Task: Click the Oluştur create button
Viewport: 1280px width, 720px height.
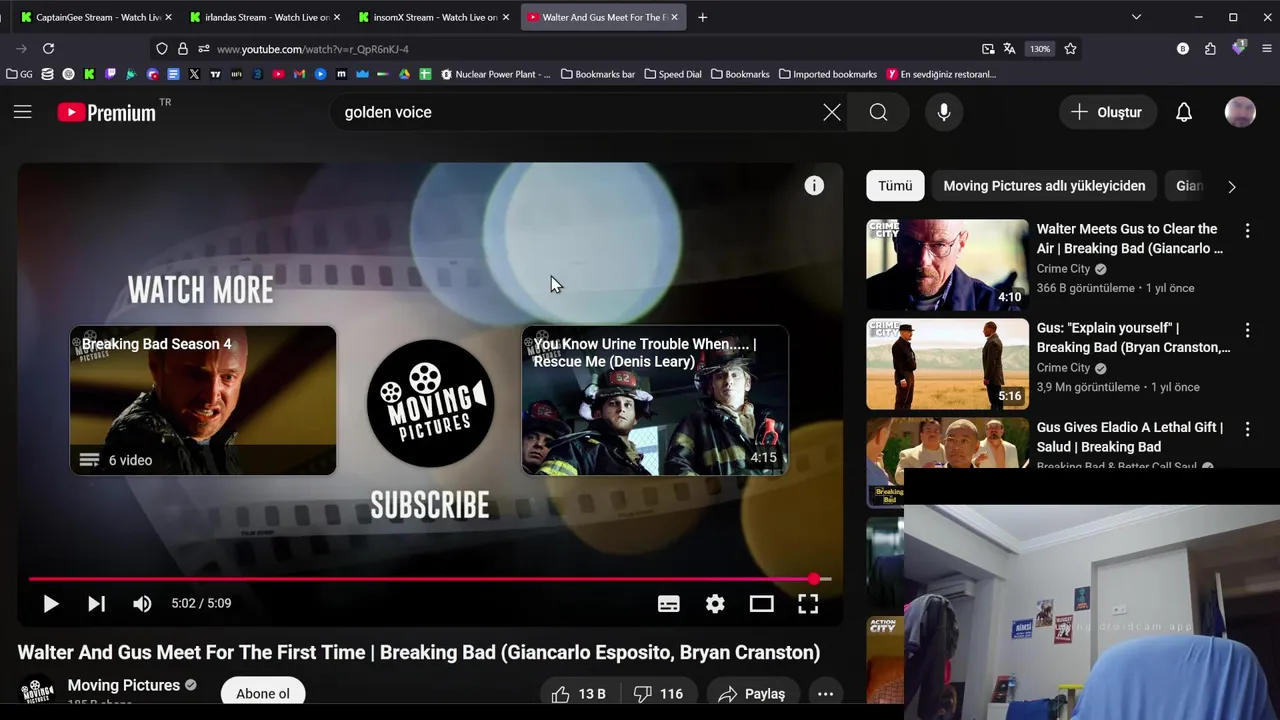Action: coord(1107,112)
